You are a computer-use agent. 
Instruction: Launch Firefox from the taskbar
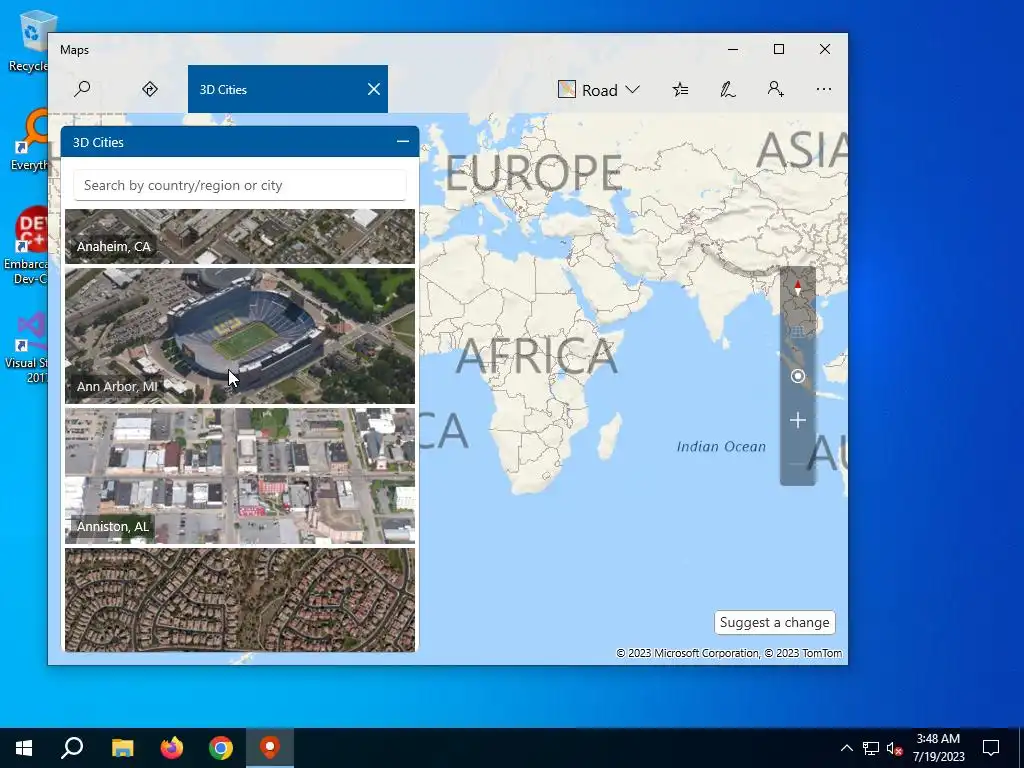[172, 748]
